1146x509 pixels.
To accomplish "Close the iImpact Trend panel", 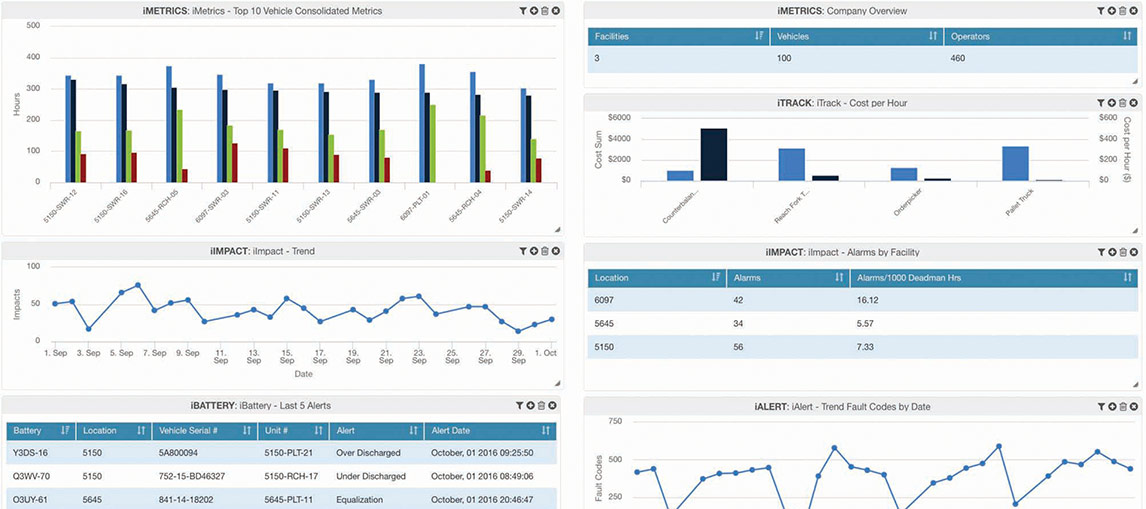I will coord(556,251).
